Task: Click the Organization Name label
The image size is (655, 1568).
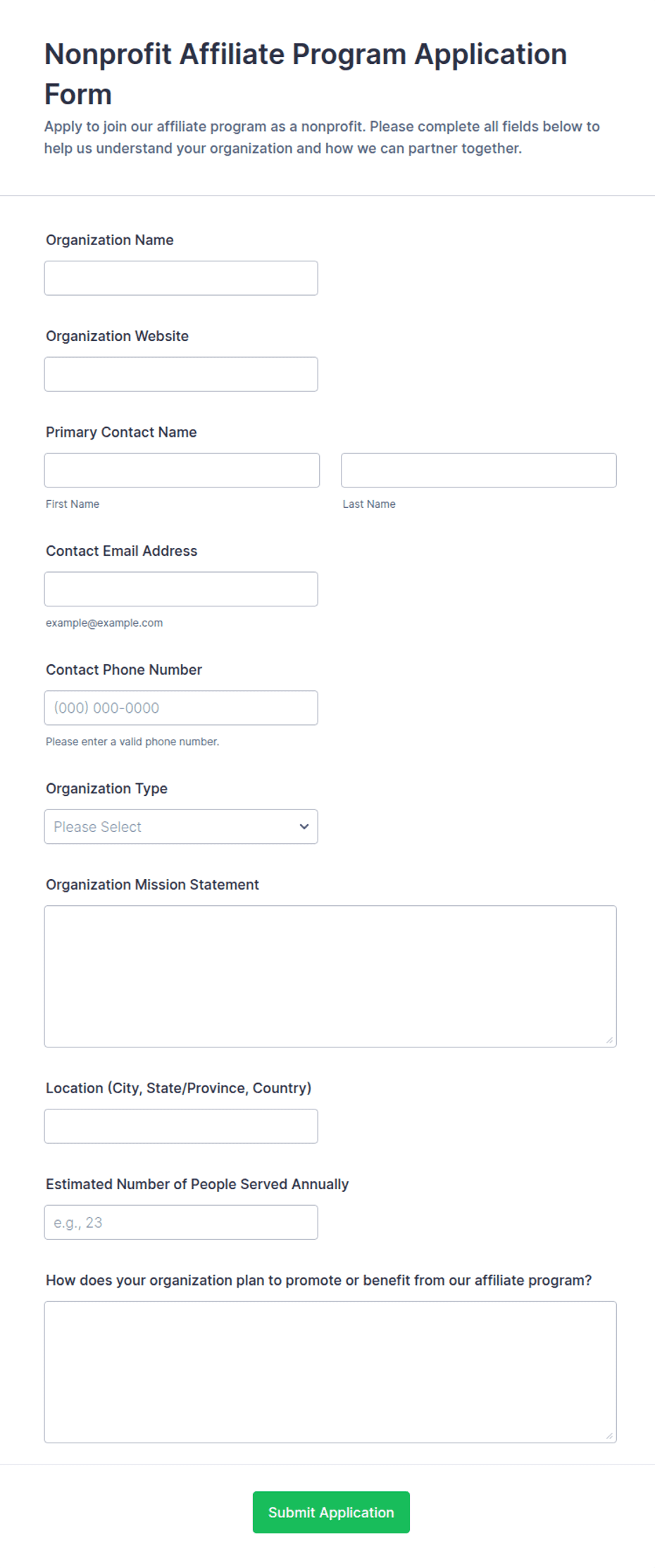Action: click(x=110, y=240)
